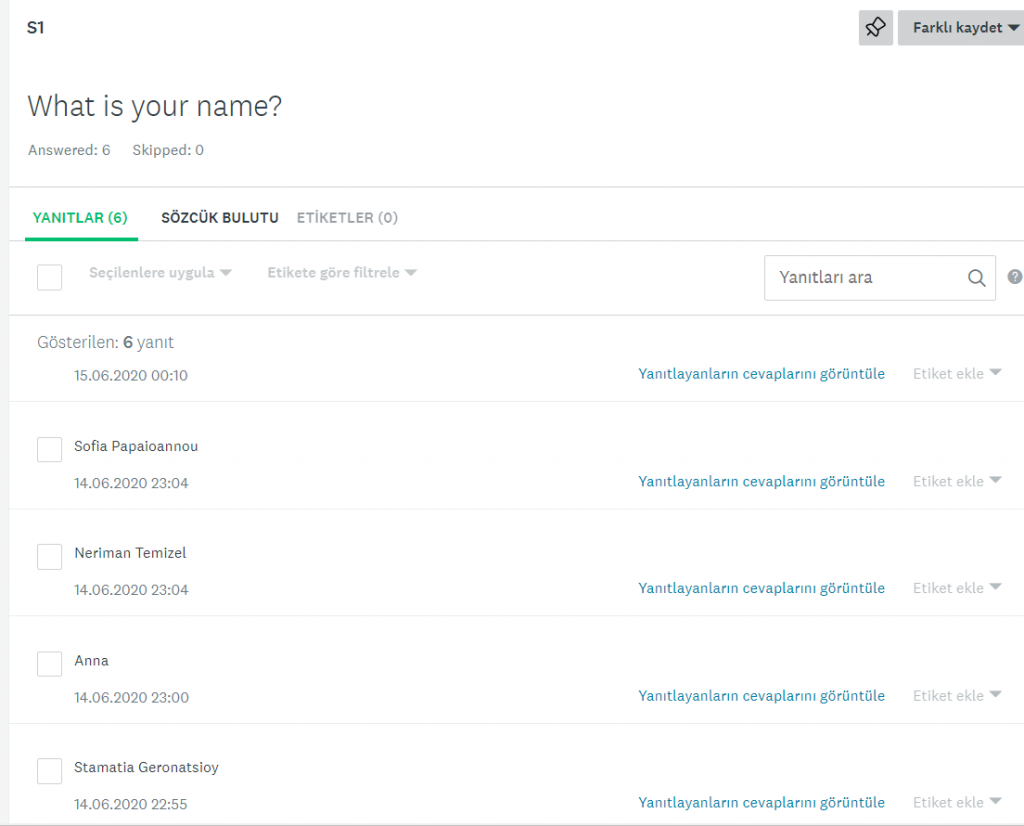The image size is (1024, 826).
Task: Click the magnifier icon in the search box
Action: pyautogui.click(x=977, y=278)
